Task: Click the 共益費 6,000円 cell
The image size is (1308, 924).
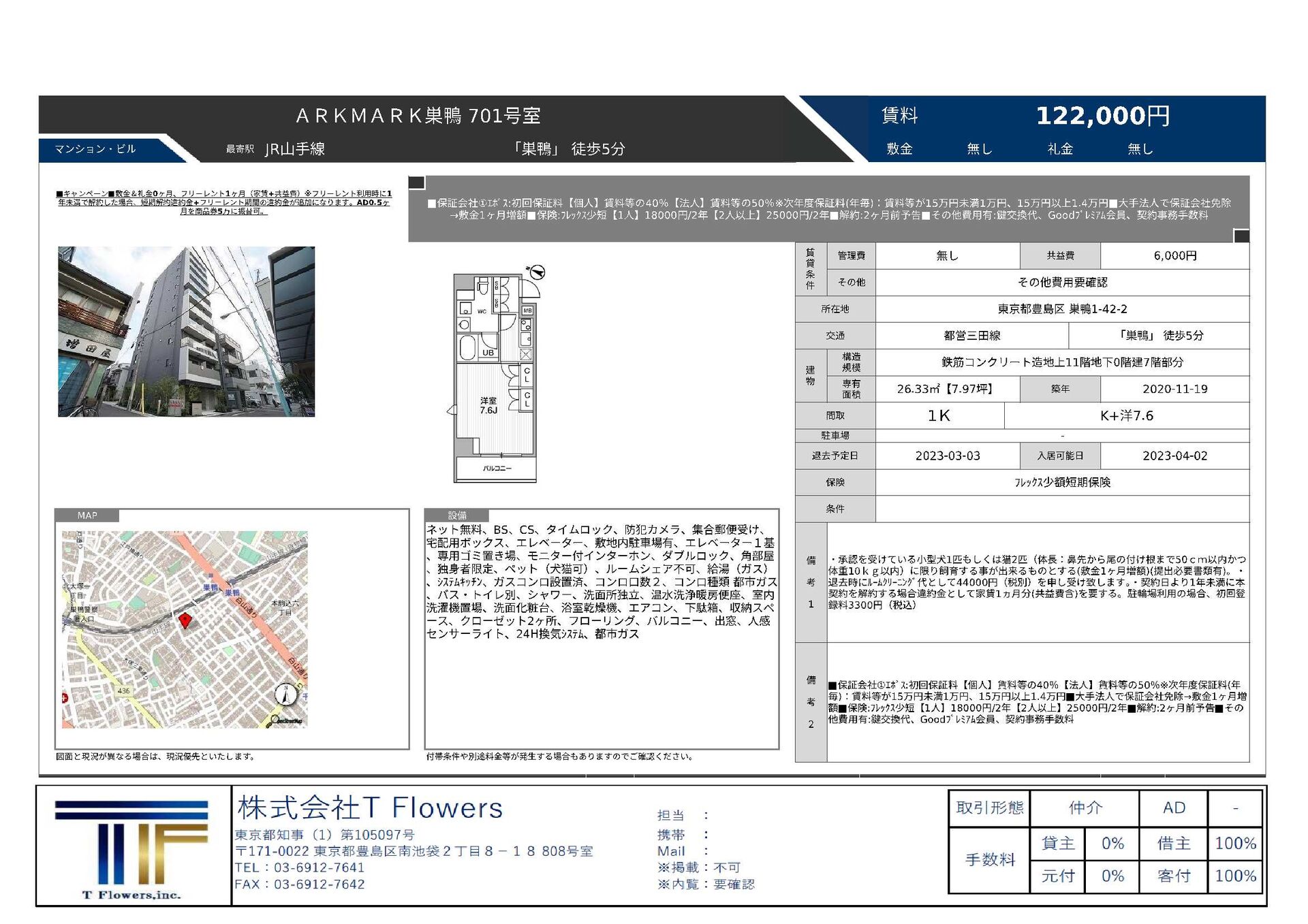Action: click(1174, 255)
